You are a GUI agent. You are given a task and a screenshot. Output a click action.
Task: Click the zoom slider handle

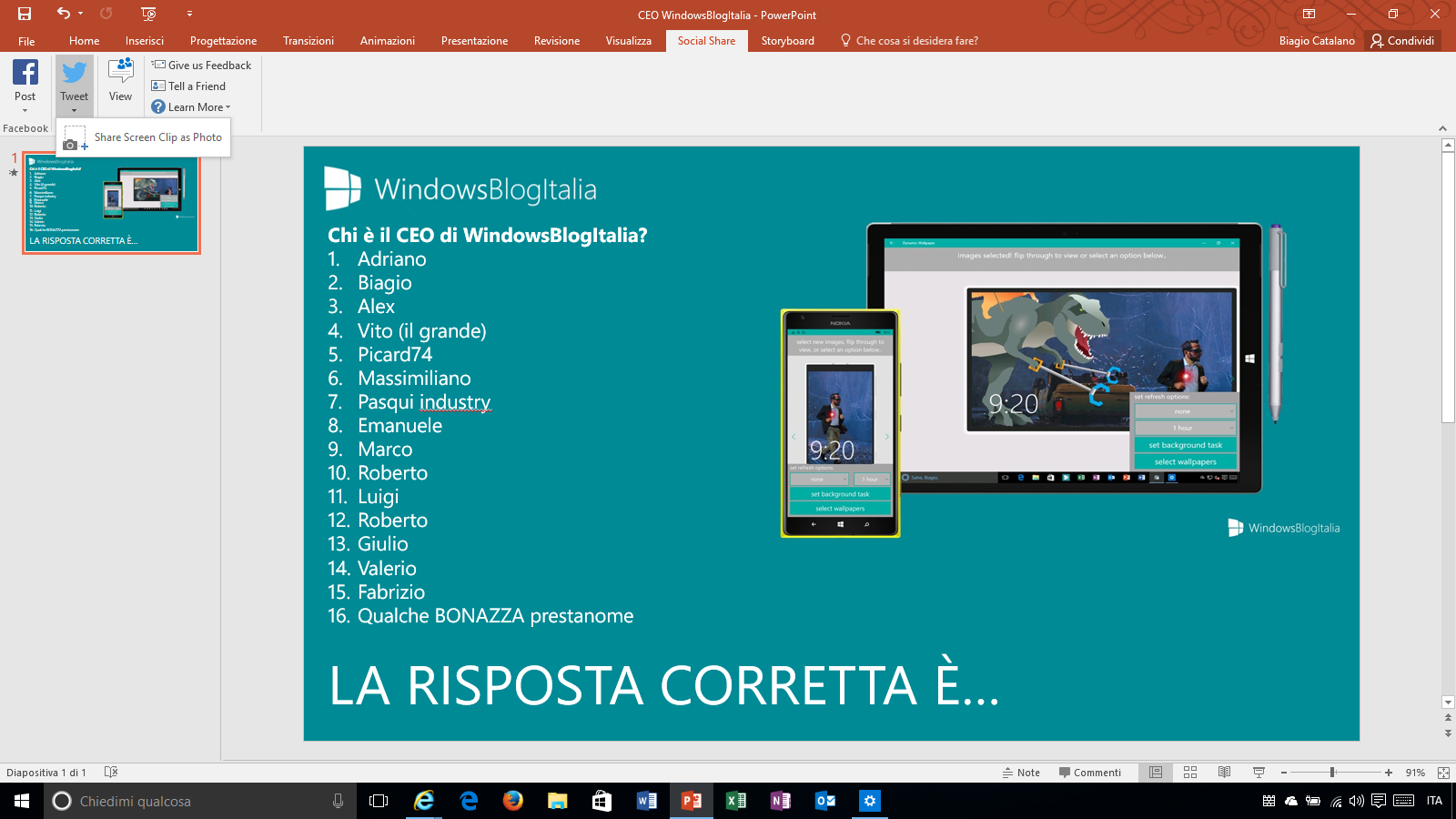click(1332, 773)
